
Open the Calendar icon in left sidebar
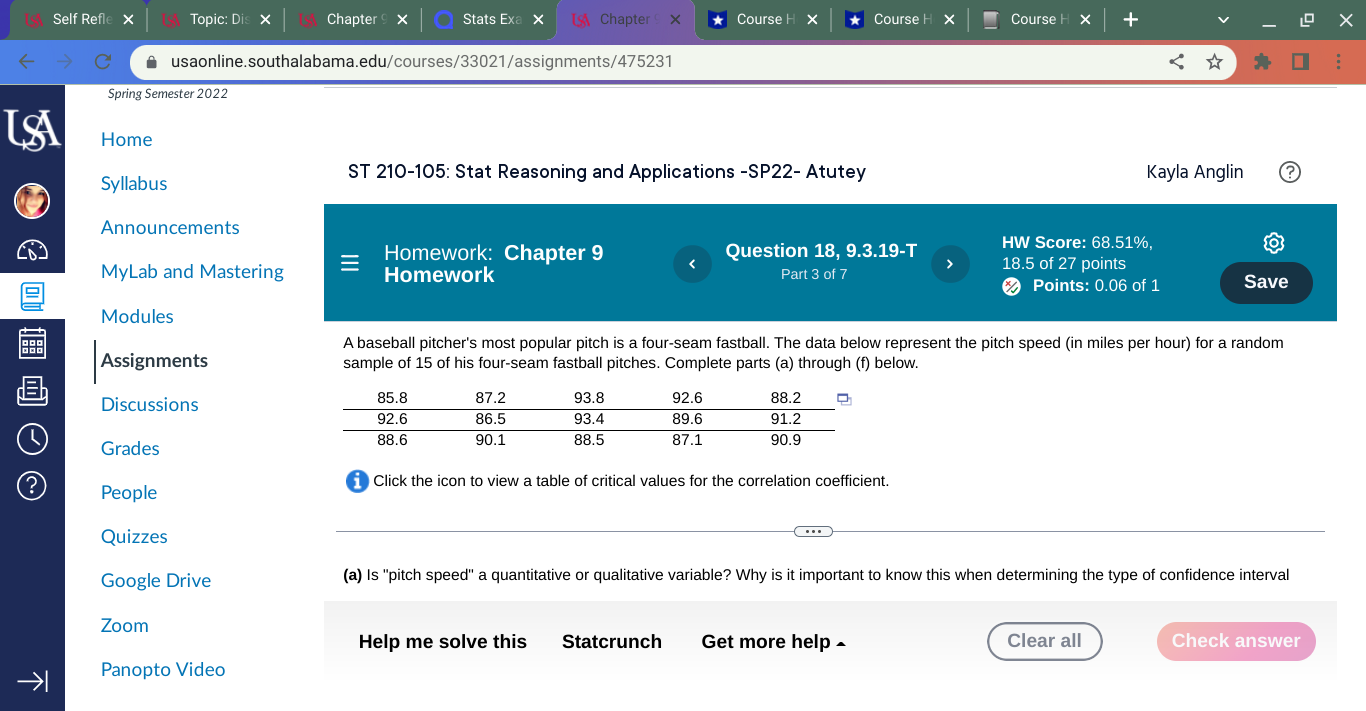click(32, 342)
